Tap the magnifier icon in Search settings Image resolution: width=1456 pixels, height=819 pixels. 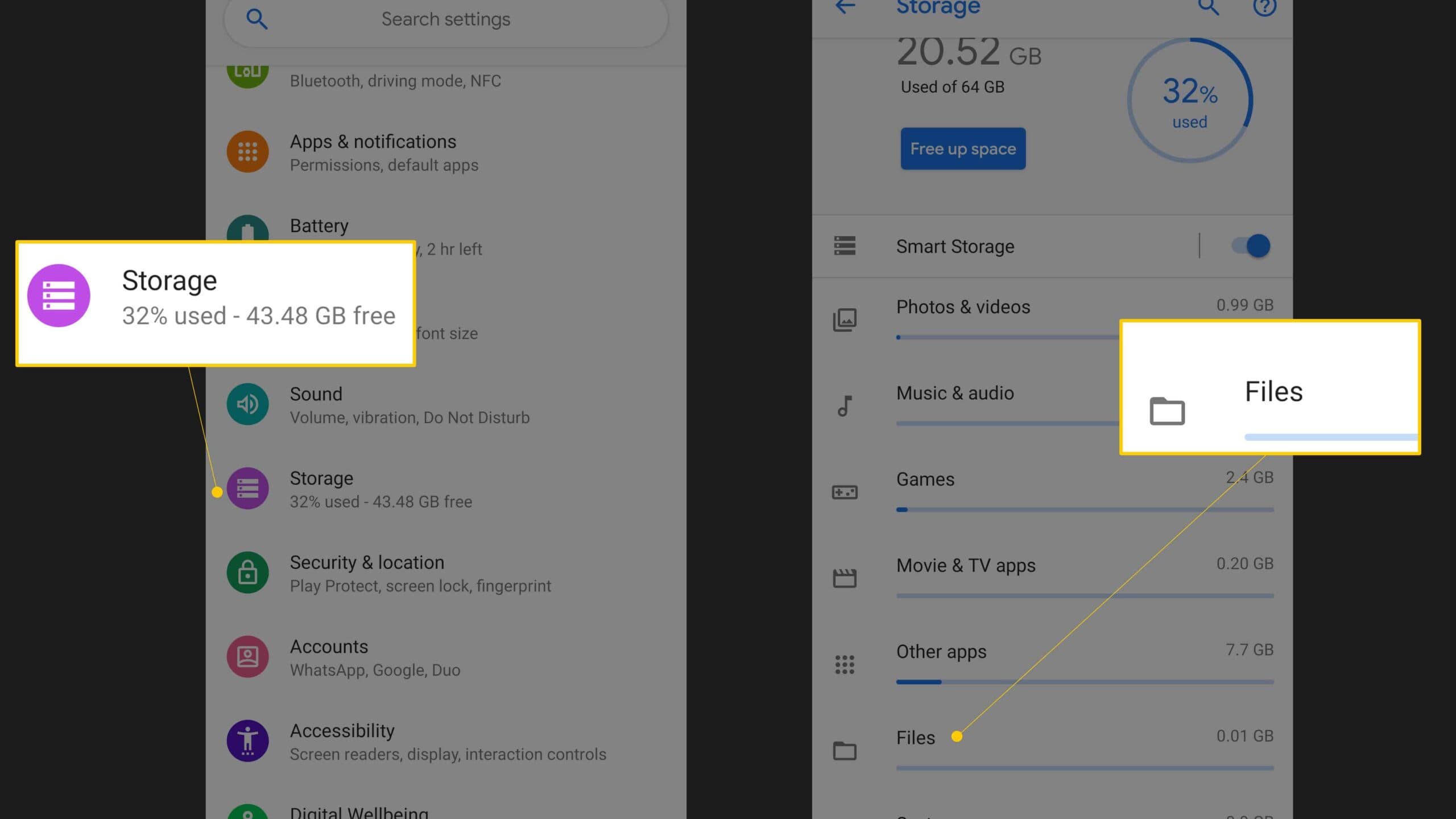coord(257,19)
